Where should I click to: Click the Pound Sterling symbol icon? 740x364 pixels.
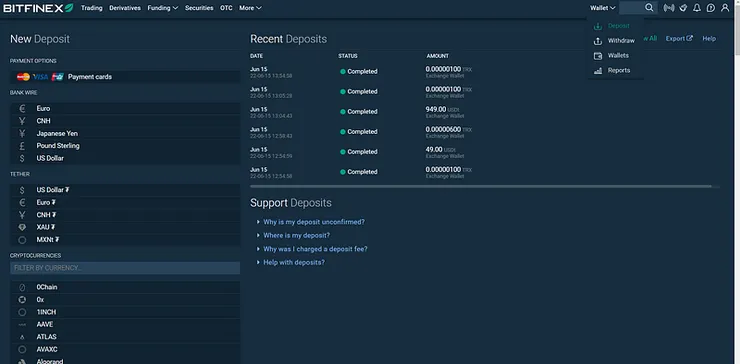coord(22,146)
